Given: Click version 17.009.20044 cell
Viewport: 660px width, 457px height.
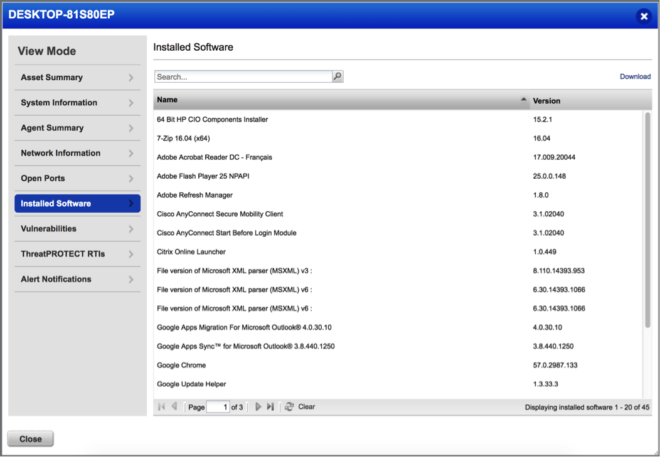Looking at the screenshot, I should (554, 157).
